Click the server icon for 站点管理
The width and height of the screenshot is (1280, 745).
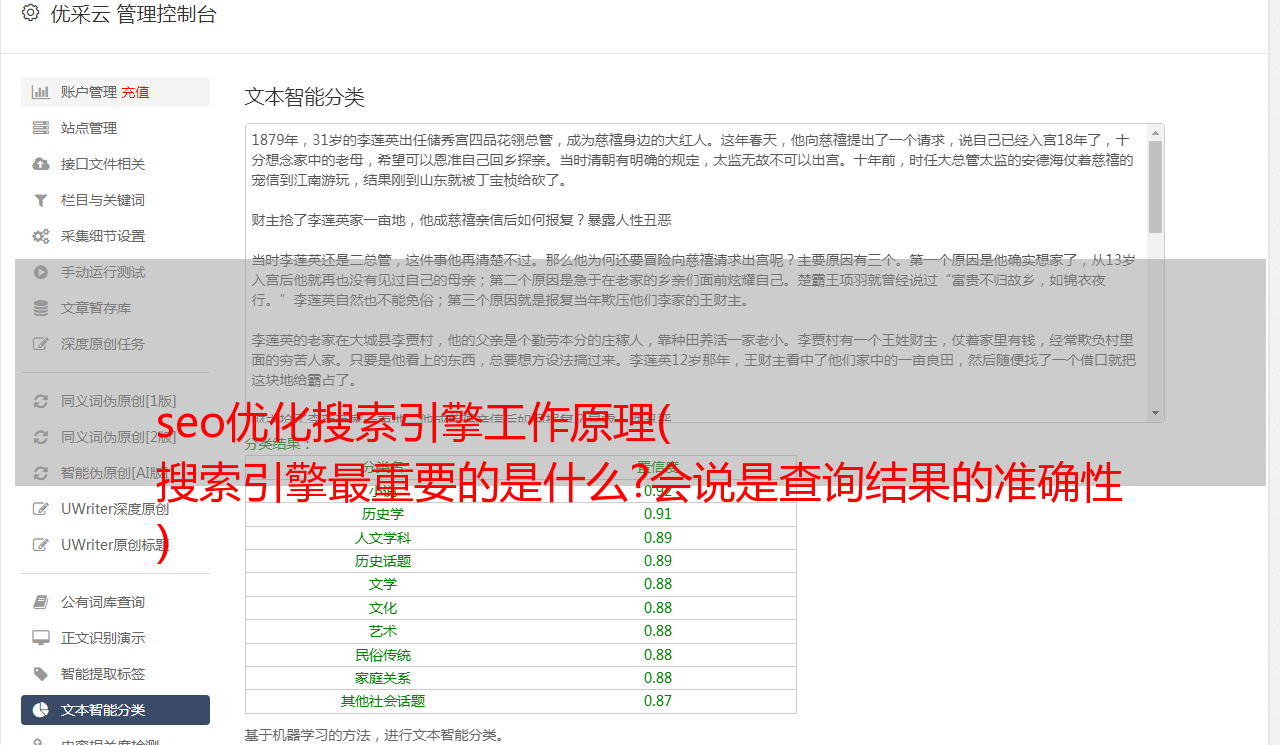(x=41, y=128)
